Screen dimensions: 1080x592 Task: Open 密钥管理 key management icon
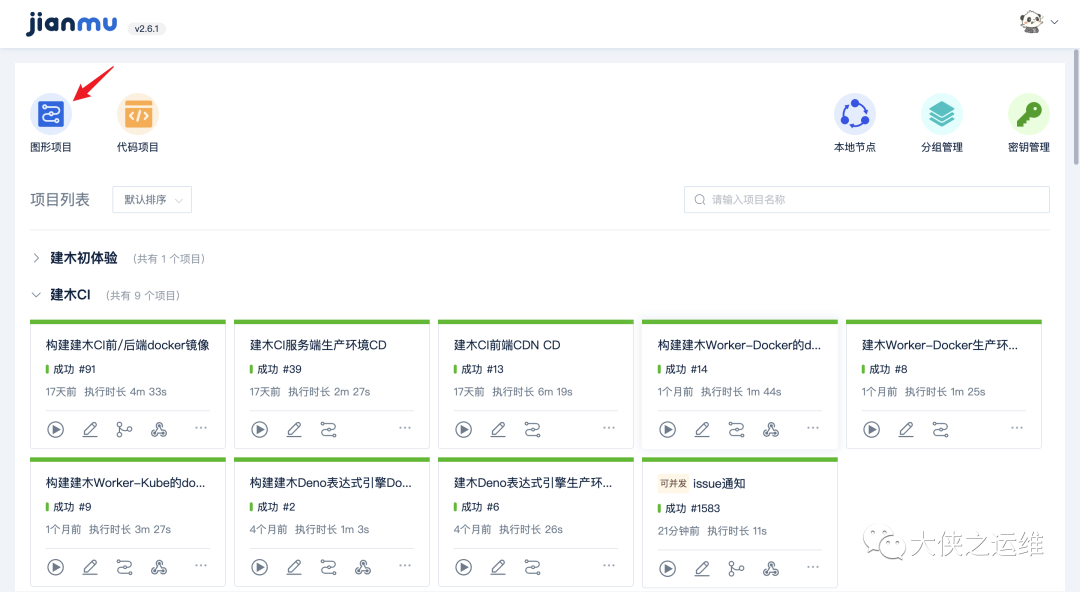(1028, 114)
